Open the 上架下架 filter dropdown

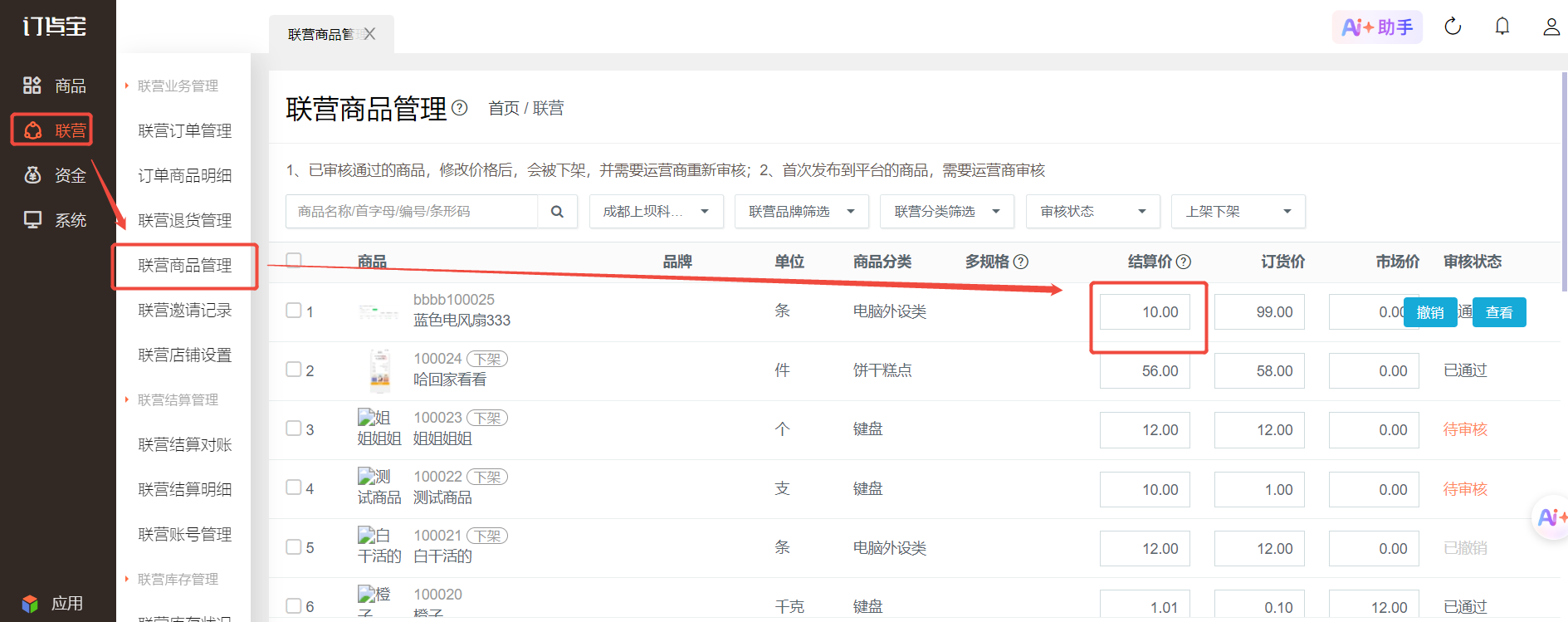tap(1238, 212)
